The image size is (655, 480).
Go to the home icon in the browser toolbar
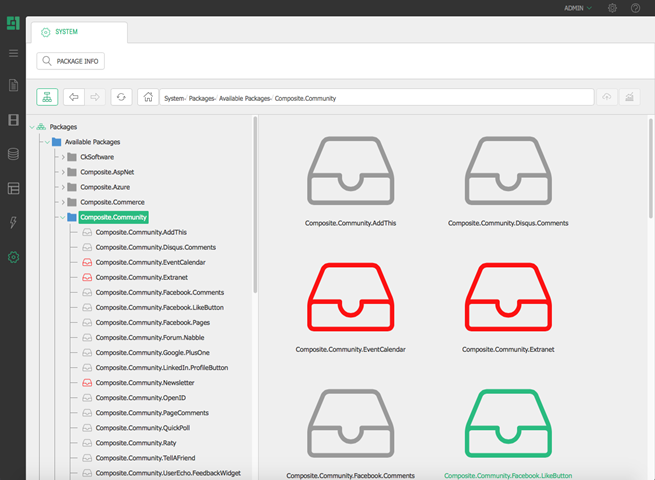tap(148, 97)
